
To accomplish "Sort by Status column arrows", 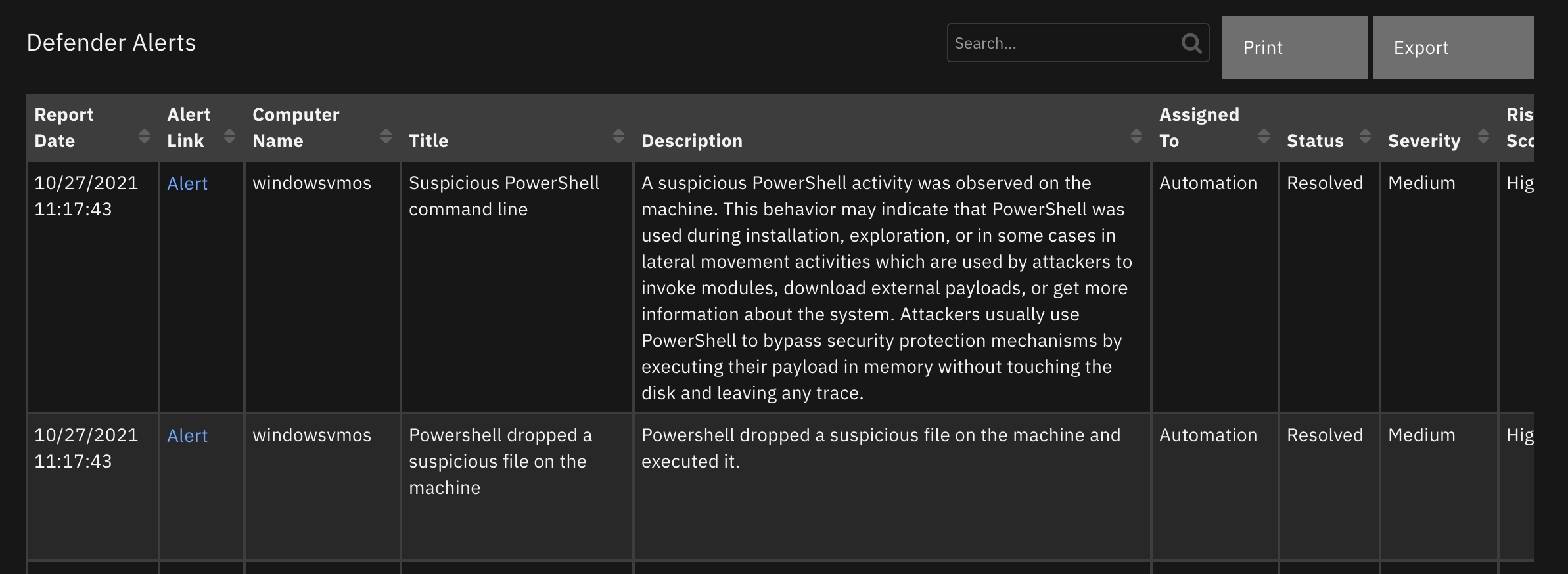I will pos(1365,136).
